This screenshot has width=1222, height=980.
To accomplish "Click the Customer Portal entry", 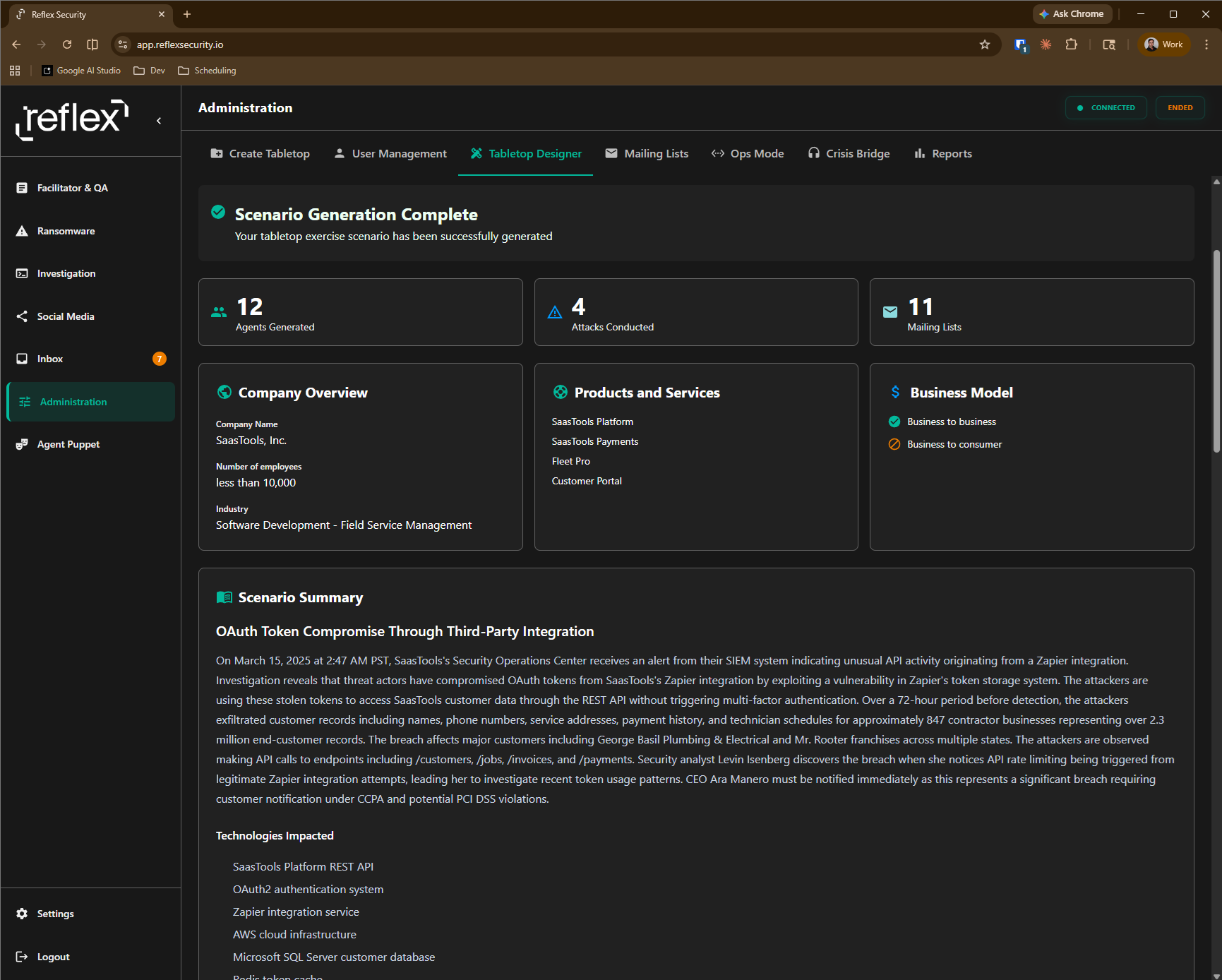I will pyautogui.click(x=587, y=481).
